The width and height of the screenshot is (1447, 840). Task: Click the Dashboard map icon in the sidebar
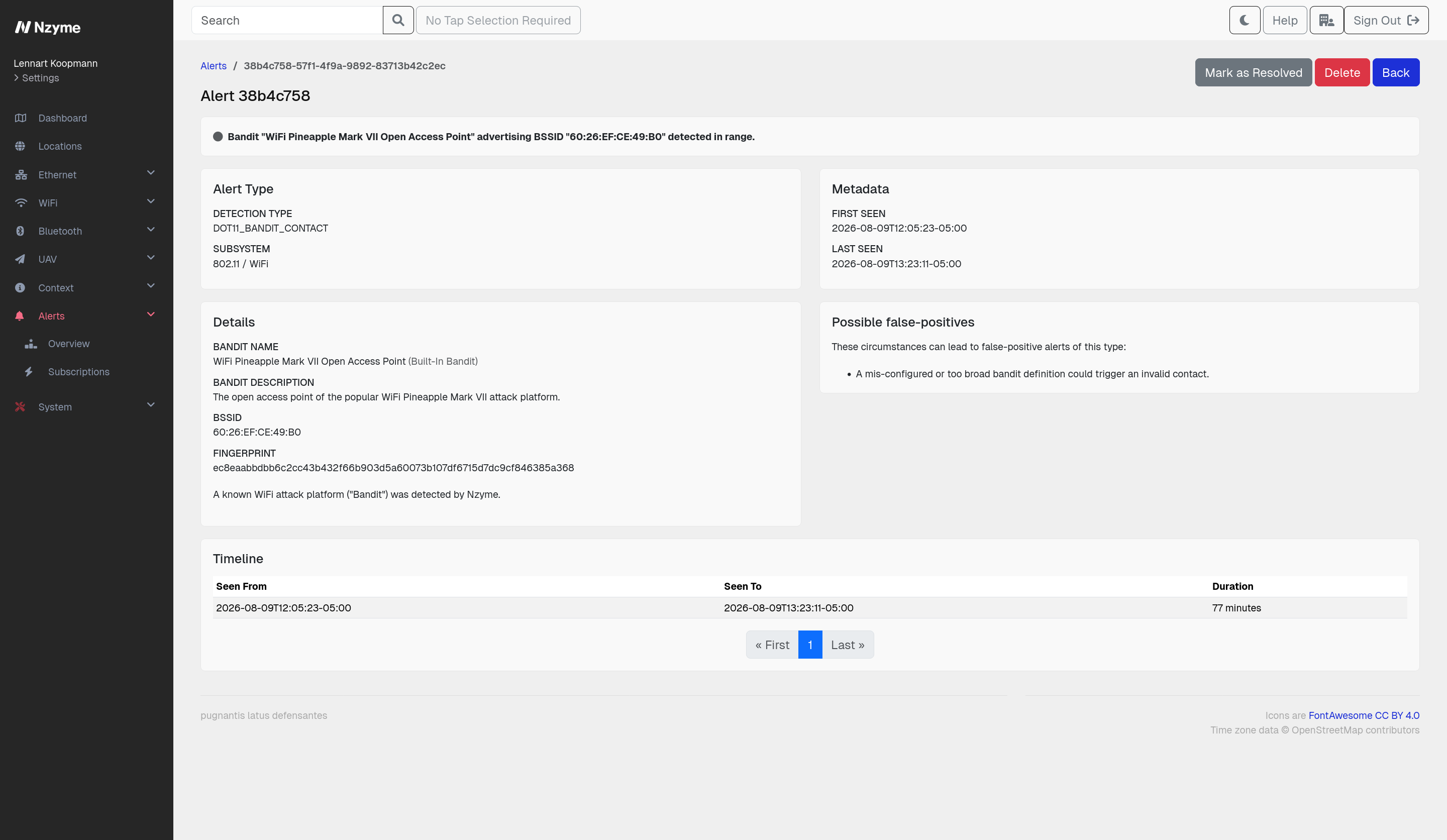(x=21, y=118)
